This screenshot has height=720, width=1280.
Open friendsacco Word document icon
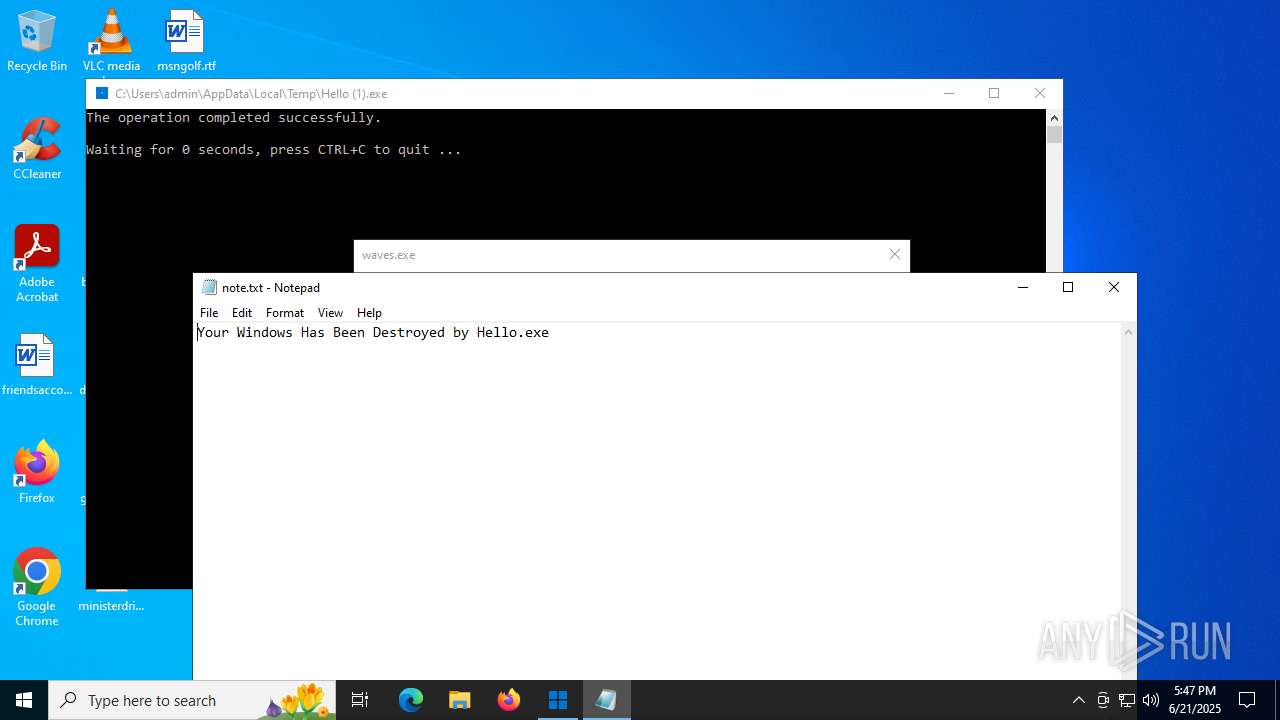pyautogui.click(x=37, y=364)
